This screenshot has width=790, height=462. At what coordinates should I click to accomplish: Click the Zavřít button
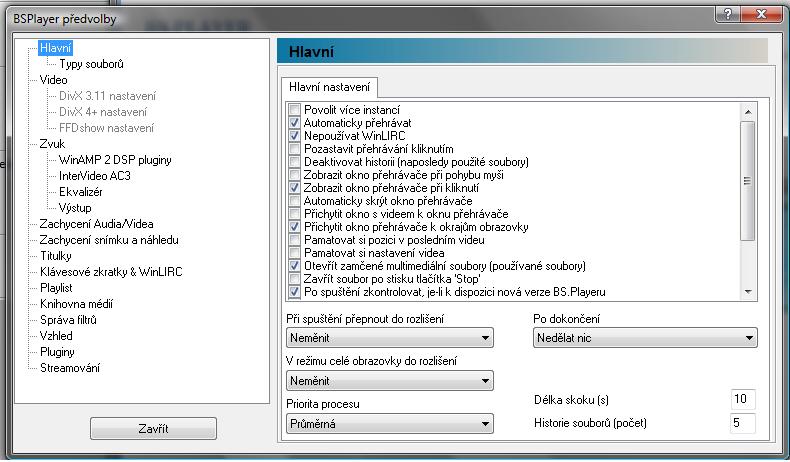pos(153,429)
